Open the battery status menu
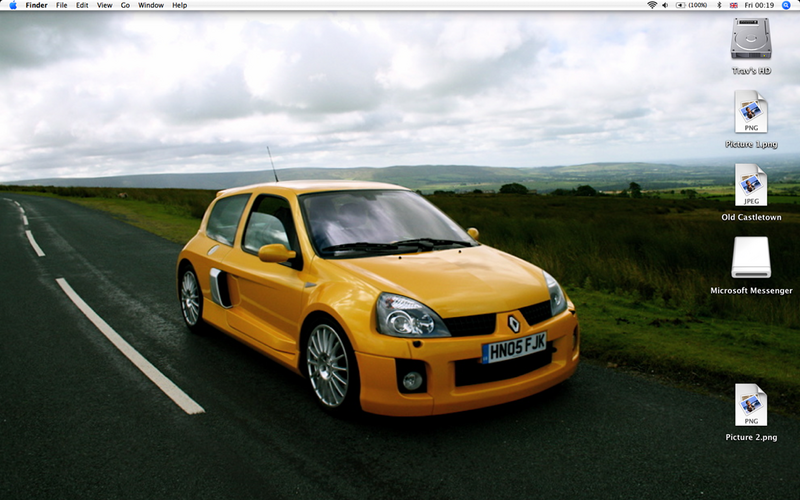The image size is (800, 500). tap(691, 5)
